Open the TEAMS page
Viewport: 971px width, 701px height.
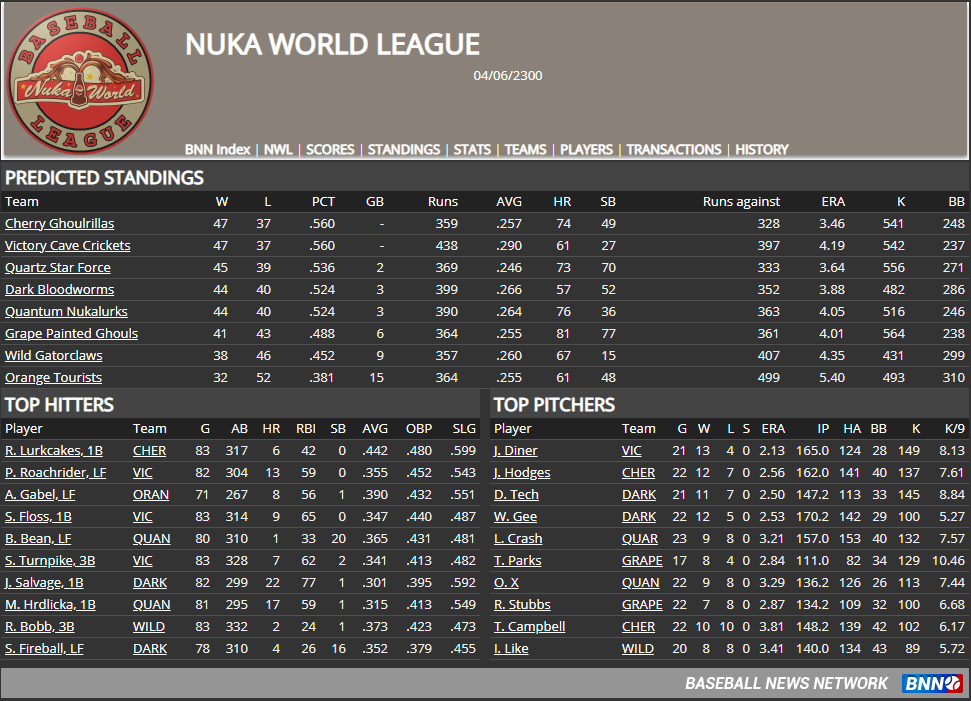(x=525, y=149)
